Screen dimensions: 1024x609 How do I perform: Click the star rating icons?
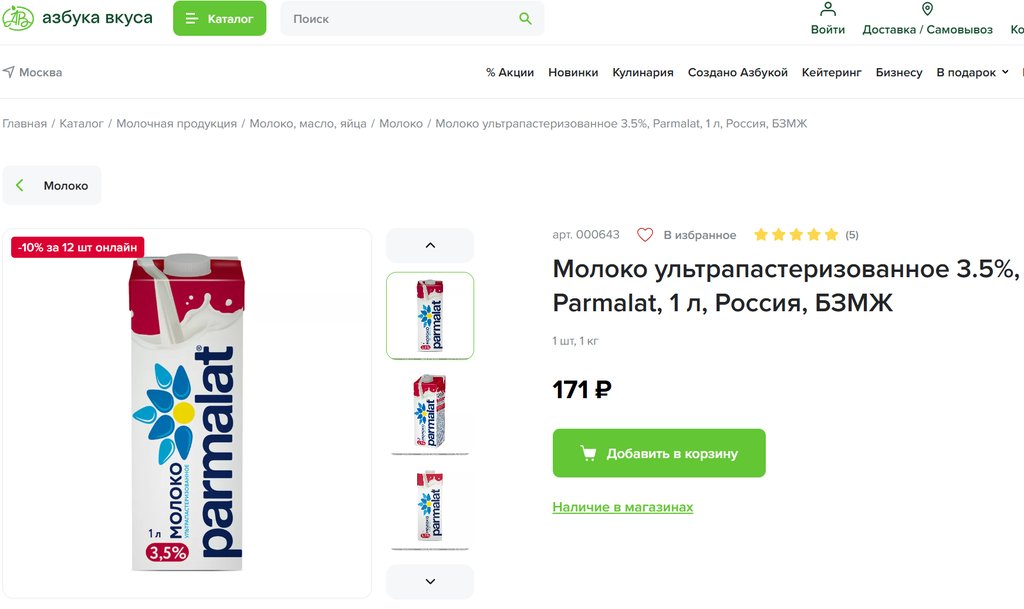[795, 235]
